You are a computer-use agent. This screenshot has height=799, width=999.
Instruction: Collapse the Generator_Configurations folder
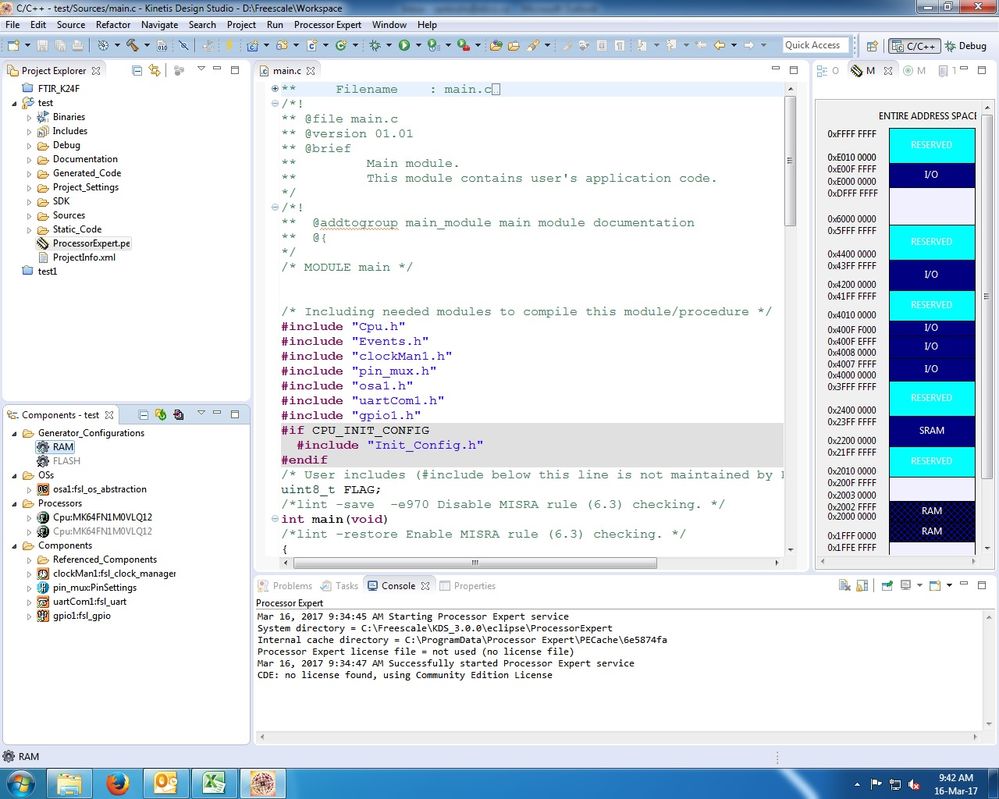click(x=14, y=433)
